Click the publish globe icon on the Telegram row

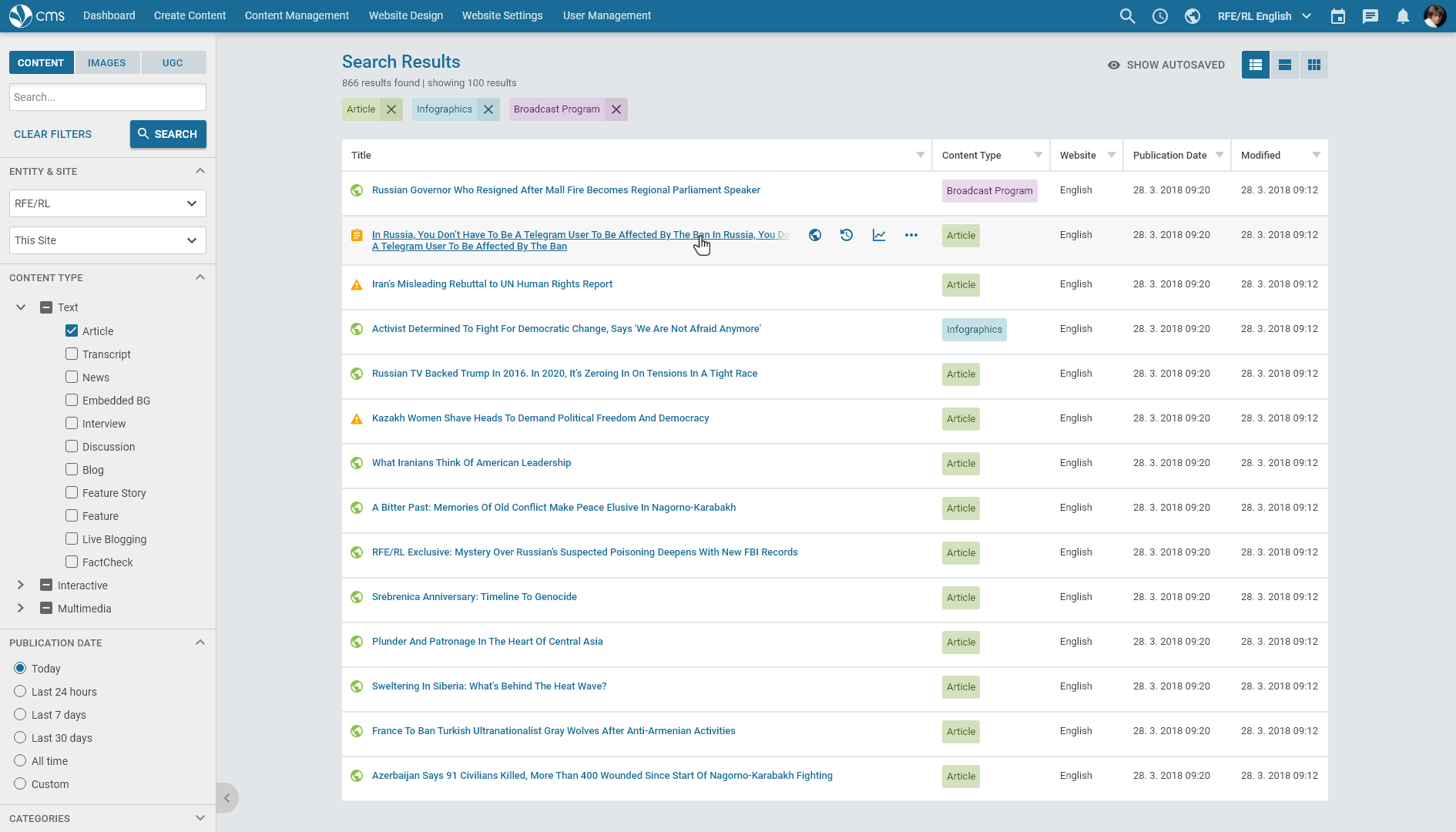tap(815, 235)
